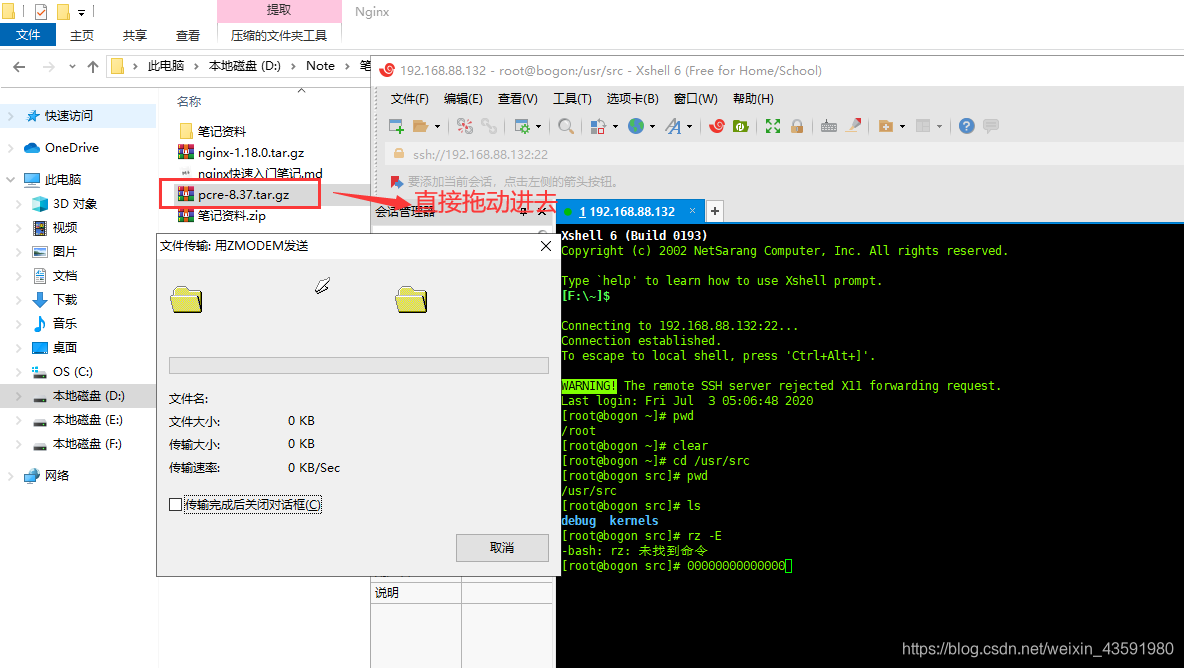Click the New session icon in Xshell toolbar
Viewport: 1184px width, 668px height.
point(396,126)
